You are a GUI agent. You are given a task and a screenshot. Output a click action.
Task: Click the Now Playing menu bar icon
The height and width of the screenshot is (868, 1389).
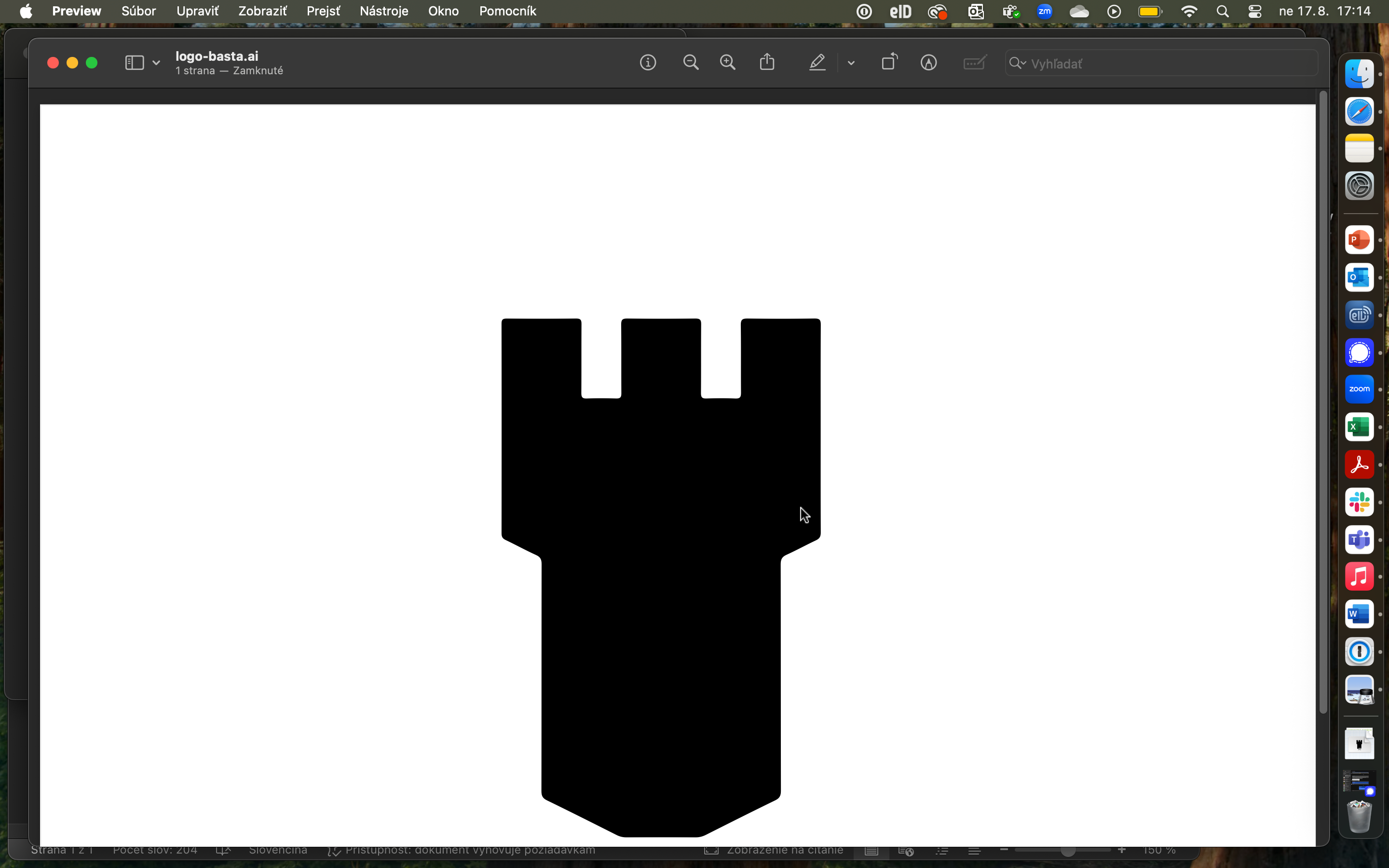coord(1114,11)
